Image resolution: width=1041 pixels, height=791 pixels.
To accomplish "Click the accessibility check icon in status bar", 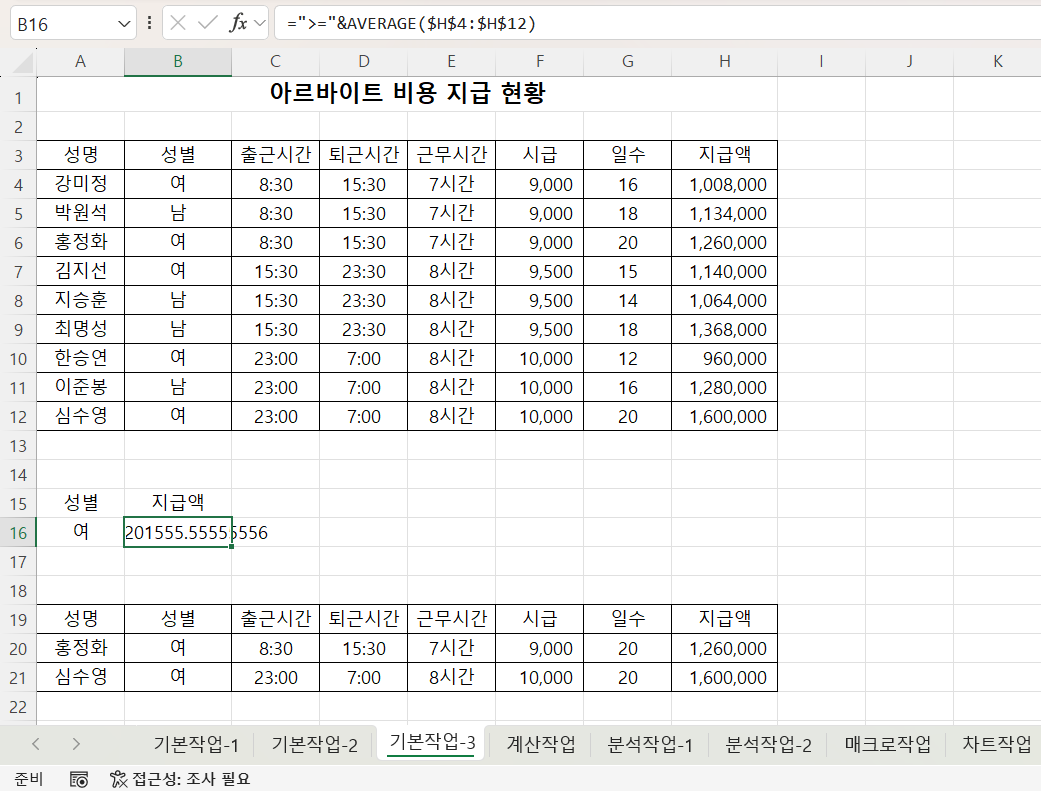I will click(x=118, y=779).
